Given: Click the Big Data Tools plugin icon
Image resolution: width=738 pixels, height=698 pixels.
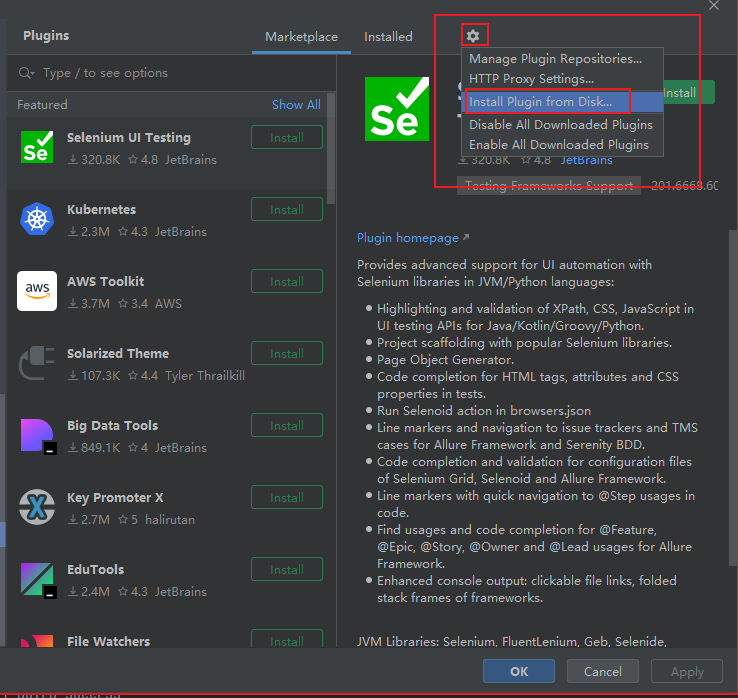Looking at the screenshot, I should (x=38, y=436).
